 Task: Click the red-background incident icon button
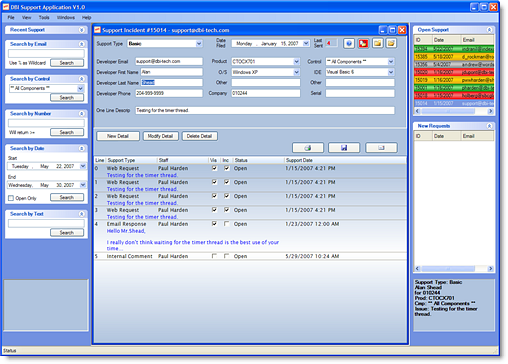click(x=363, y=44)
